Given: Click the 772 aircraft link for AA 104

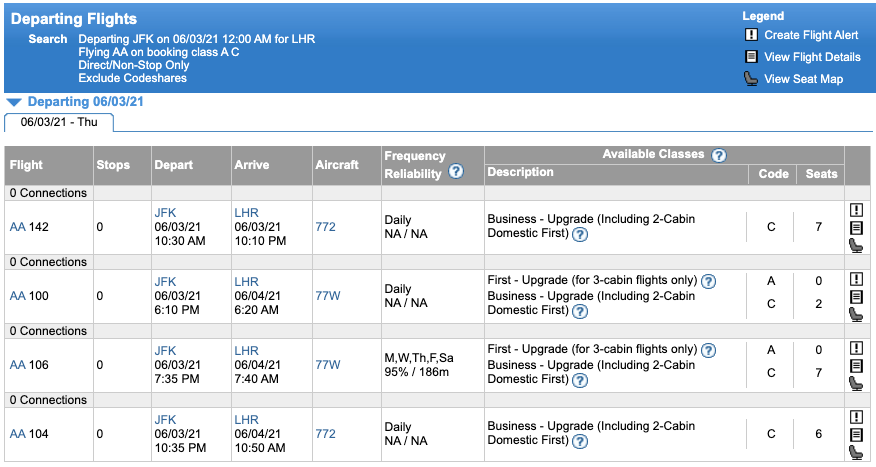Looking at the screenshot, I should (x=325, y=434).
